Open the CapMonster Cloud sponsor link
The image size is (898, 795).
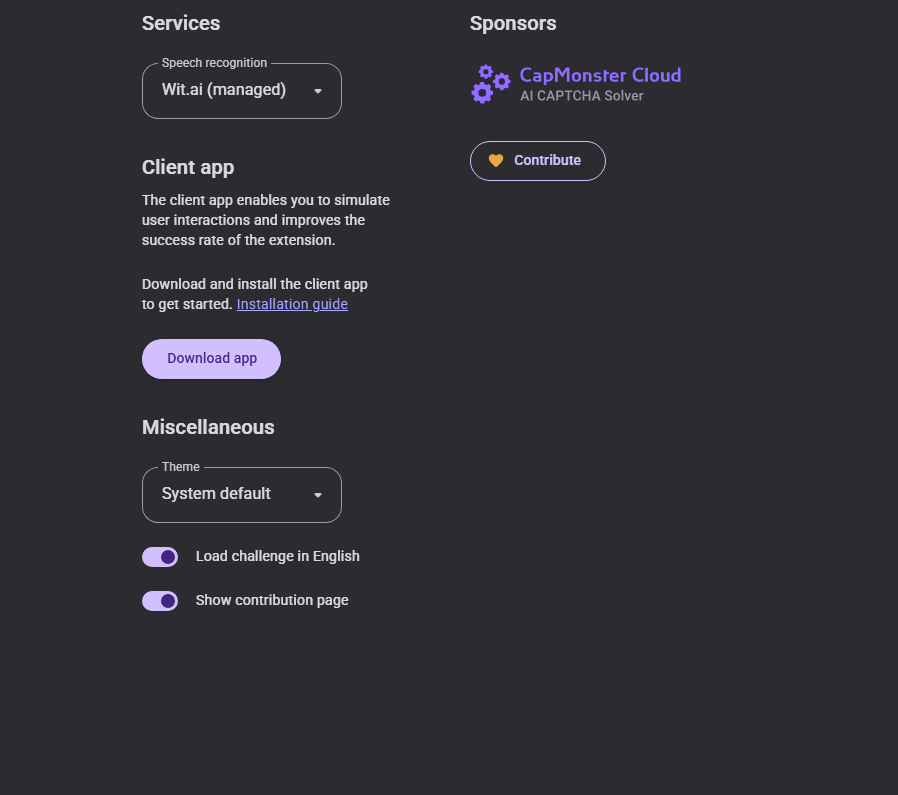pos(576,84)
